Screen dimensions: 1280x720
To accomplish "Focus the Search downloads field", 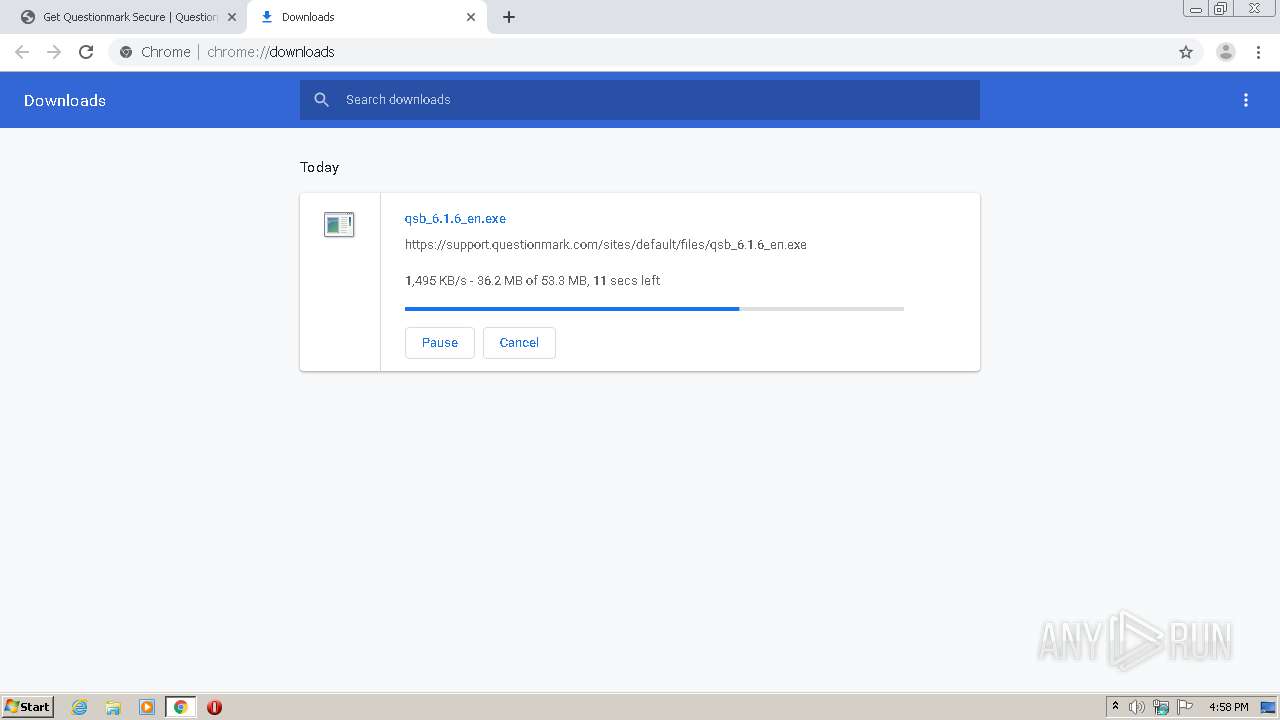I will pyautogui.click(x=640, y=100).
